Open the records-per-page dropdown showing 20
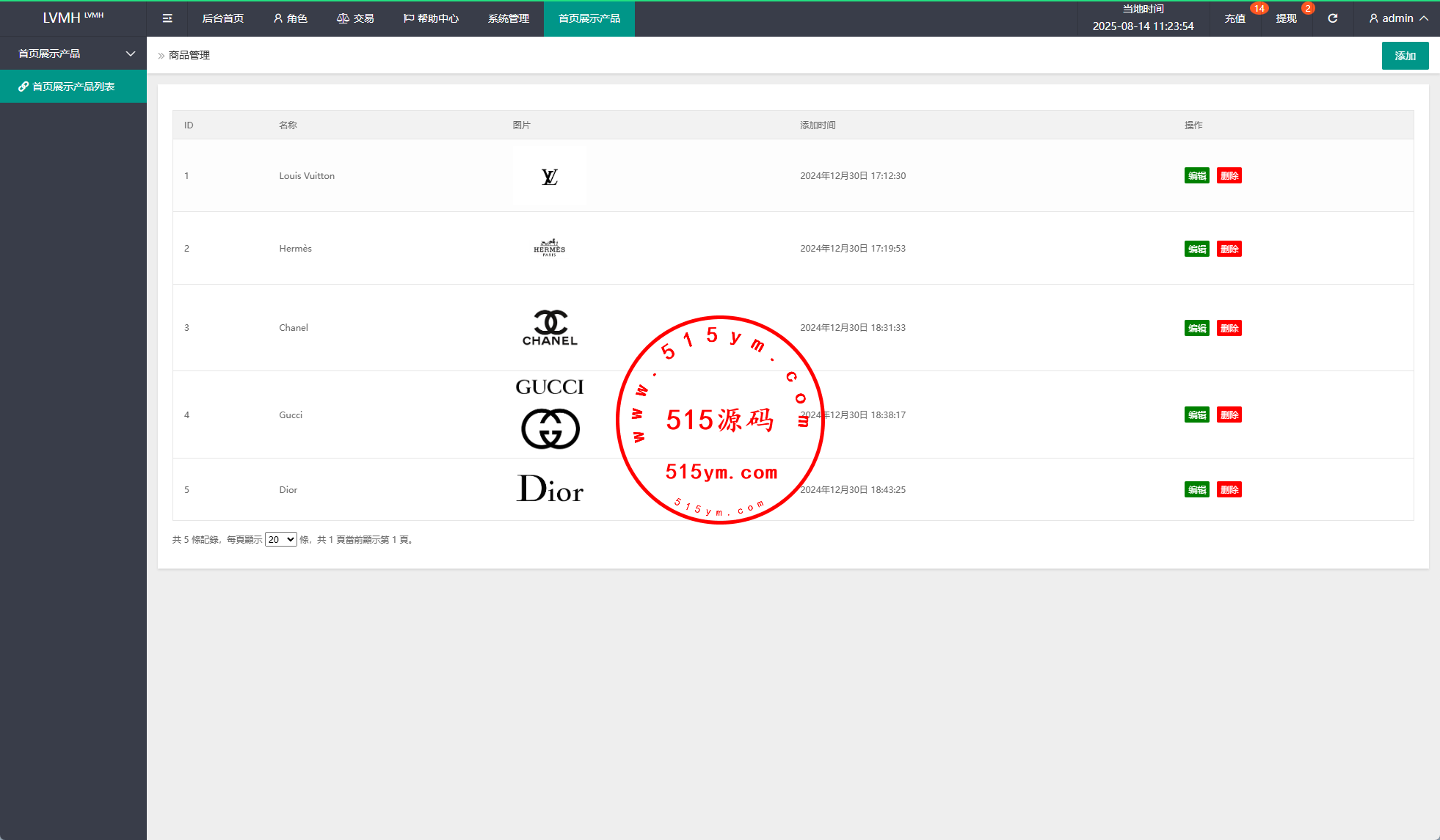This screenshot has width=1440, height=840. tap(280, 539)
